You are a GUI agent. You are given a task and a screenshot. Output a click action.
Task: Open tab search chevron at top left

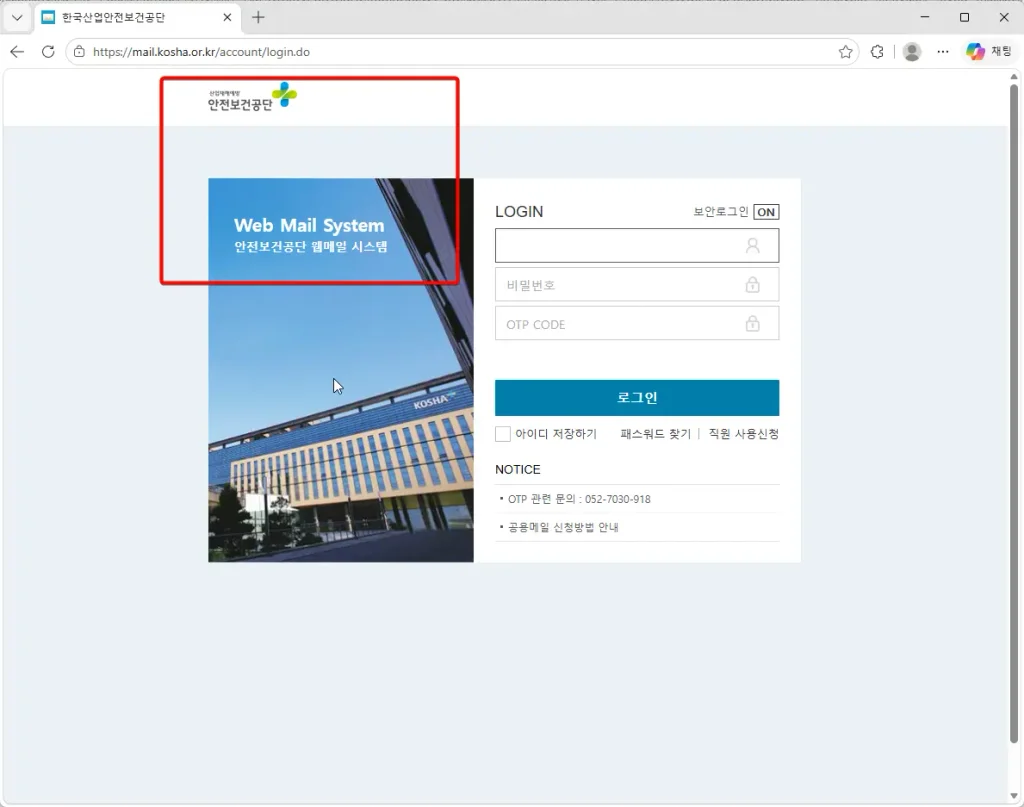tap(18, 18)
